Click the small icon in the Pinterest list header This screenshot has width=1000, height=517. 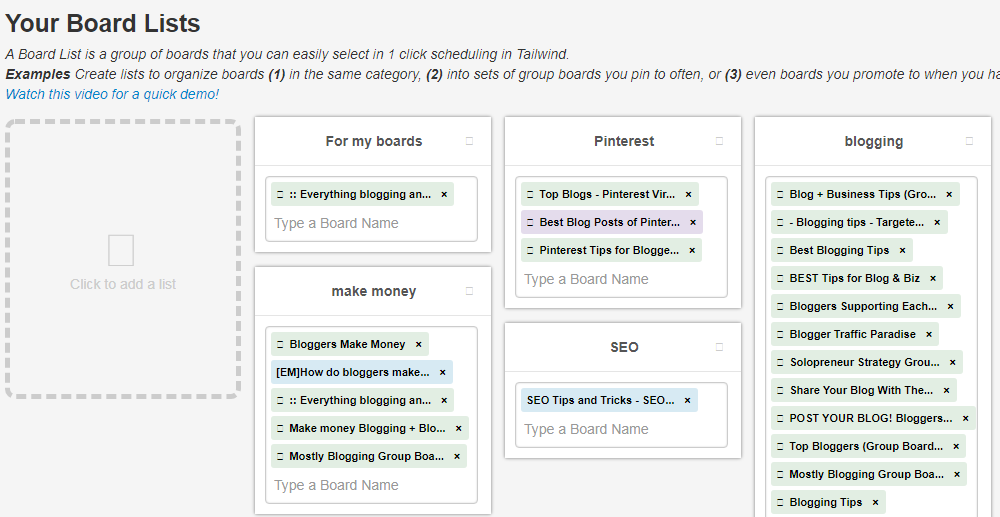pyautogui.click(x=719, y=141)
